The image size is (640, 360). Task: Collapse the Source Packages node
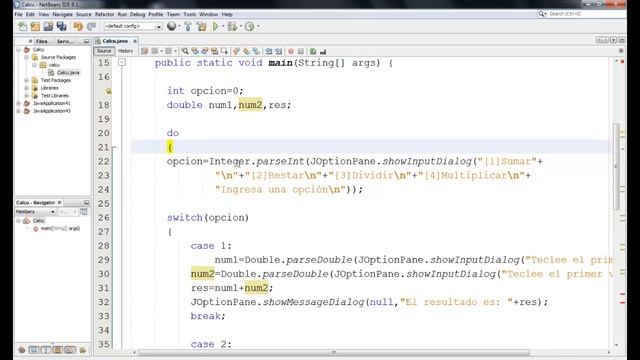[x=27, y=57]
